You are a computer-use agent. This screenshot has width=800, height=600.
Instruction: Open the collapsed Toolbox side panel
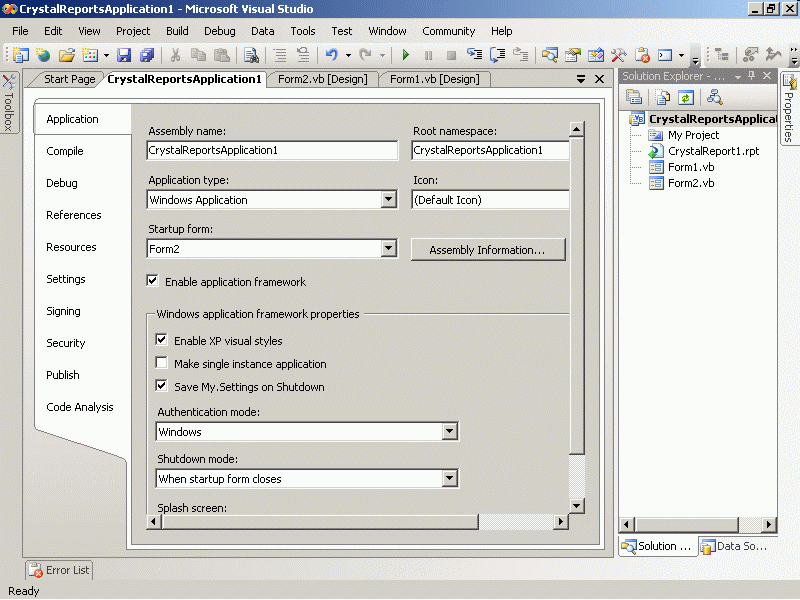9,102
